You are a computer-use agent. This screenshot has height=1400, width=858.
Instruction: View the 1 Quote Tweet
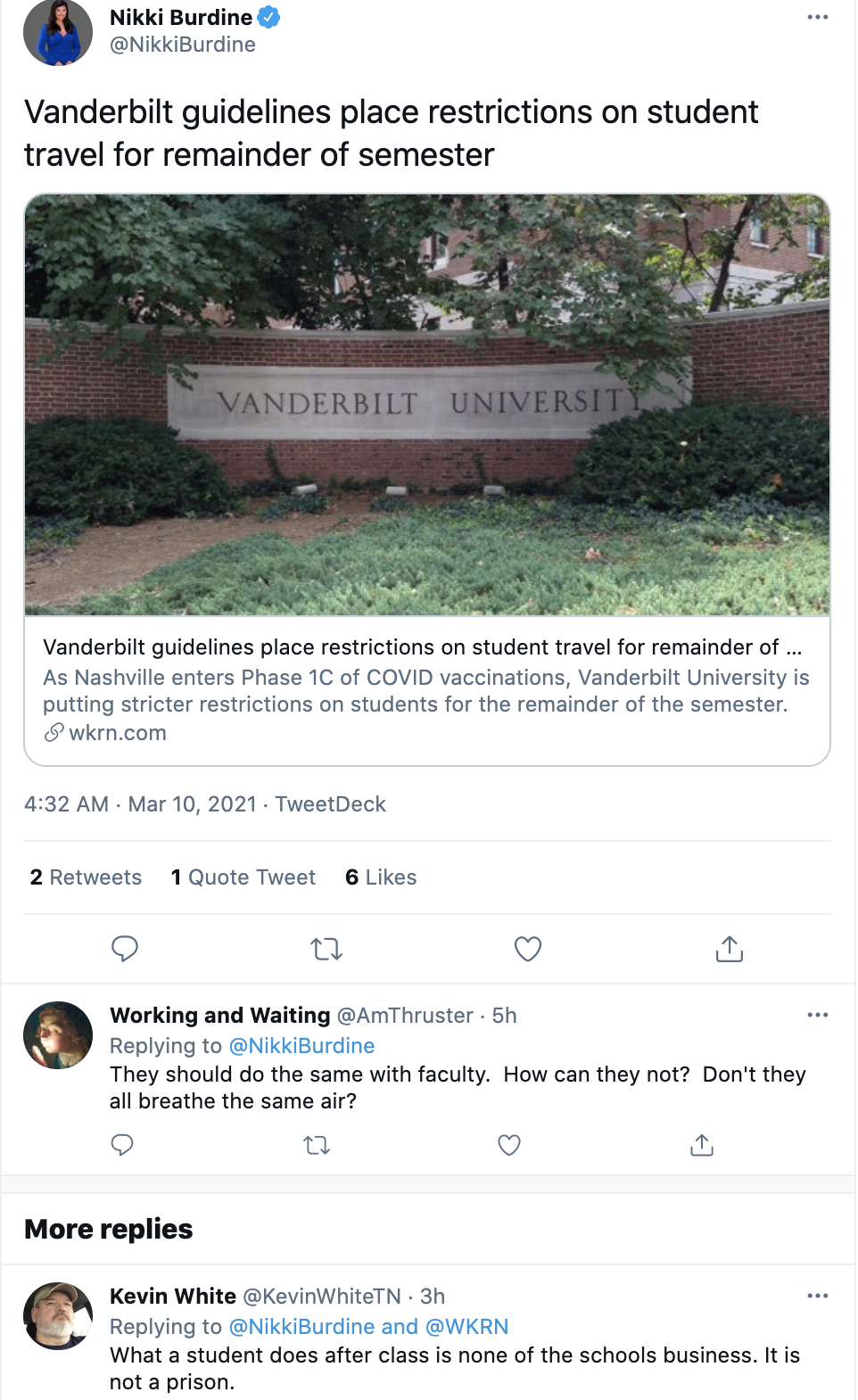243,877
